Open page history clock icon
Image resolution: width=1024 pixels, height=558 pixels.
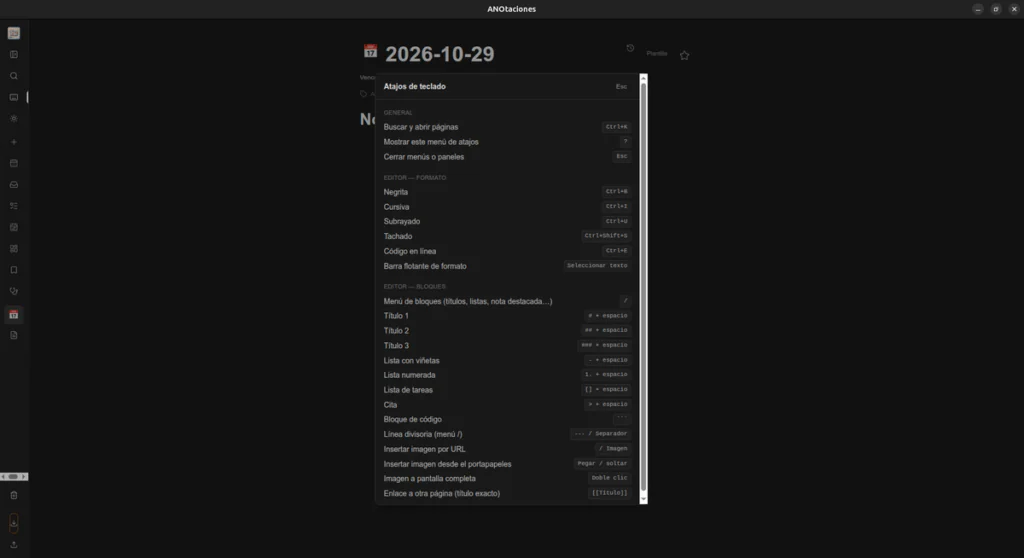(x=630, y=48)
